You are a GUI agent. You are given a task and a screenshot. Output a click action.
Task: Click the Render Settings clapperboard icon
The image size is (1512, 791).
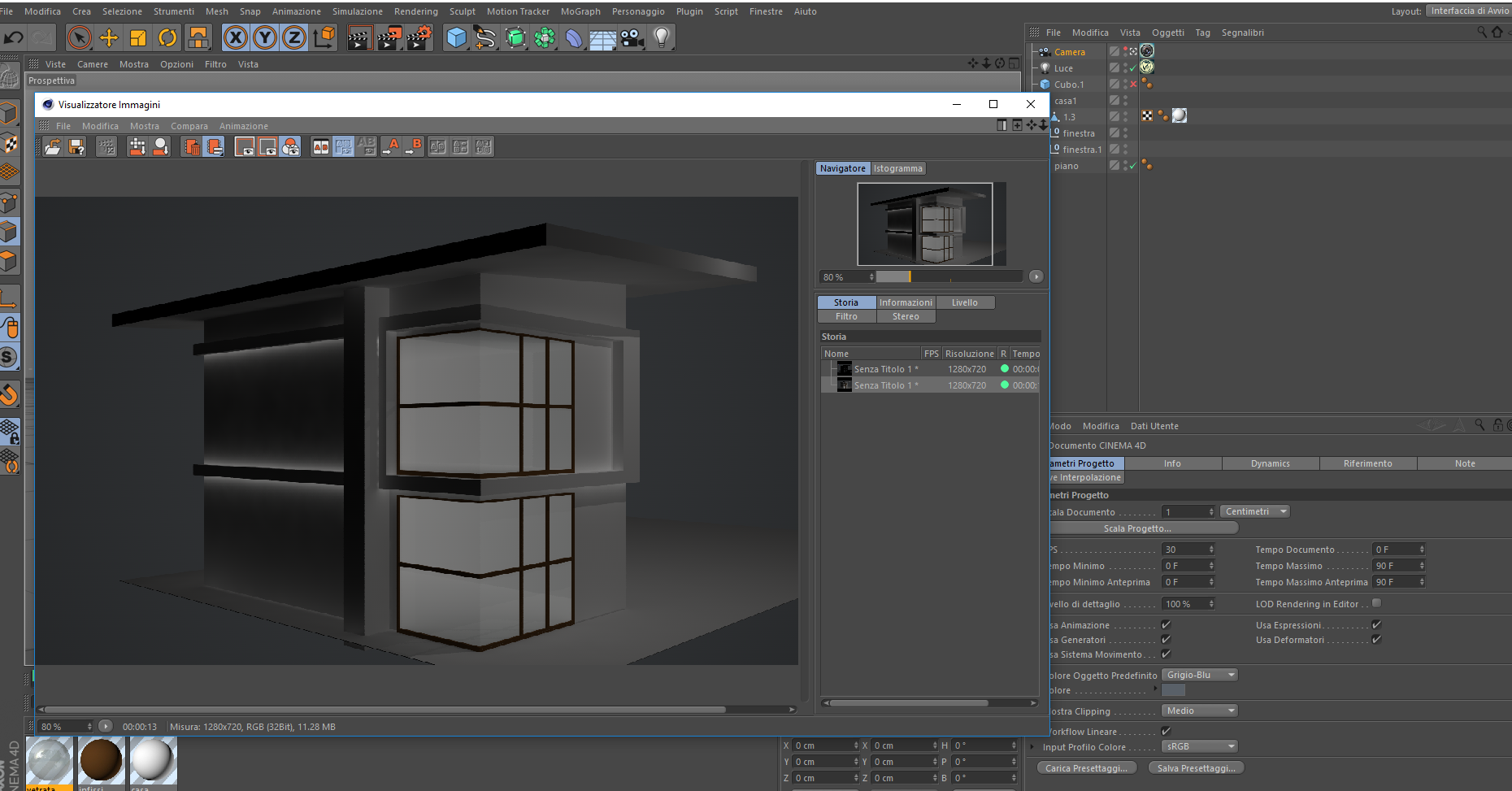419,37
